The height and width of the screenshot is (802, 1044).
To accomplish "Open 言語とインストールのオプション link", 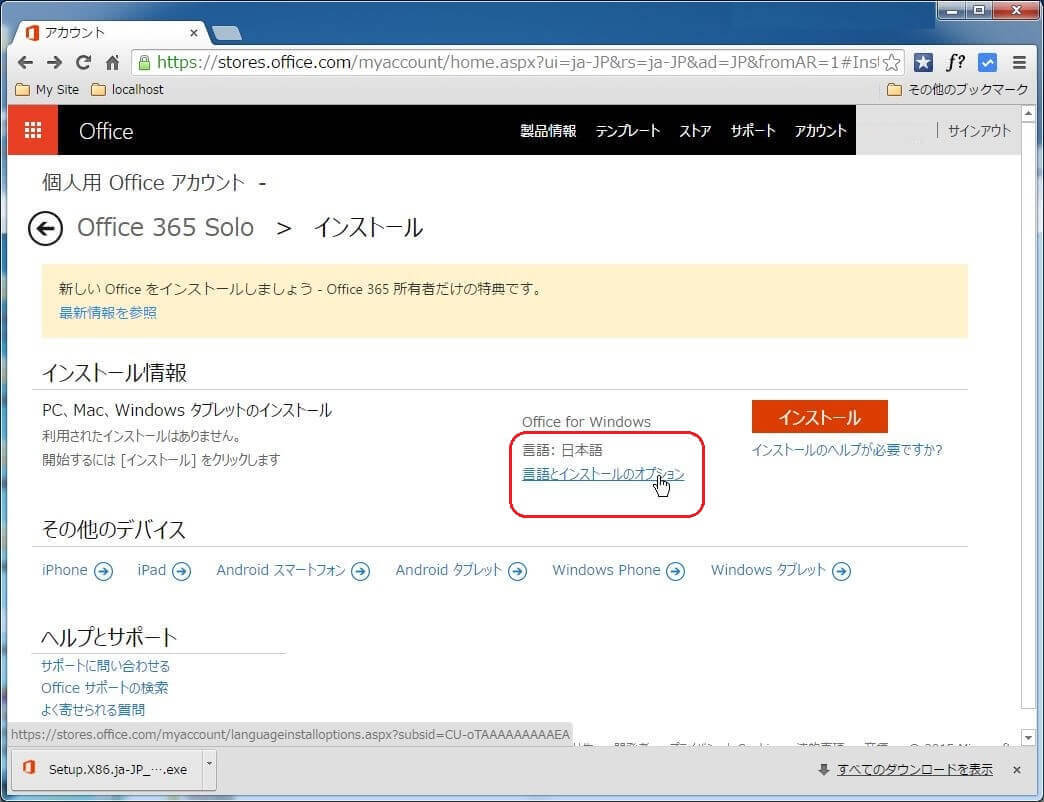I will point(602,474).
